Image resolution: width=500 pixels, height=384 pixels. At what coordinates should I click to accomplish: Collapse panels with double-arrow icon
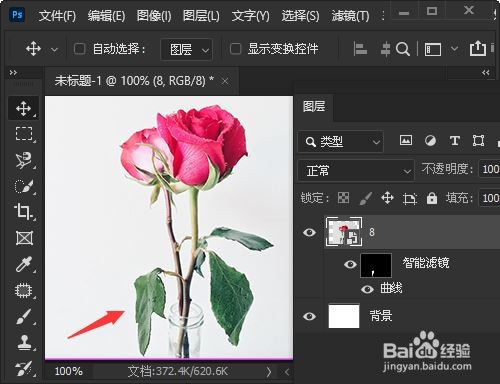pos(486,72)
